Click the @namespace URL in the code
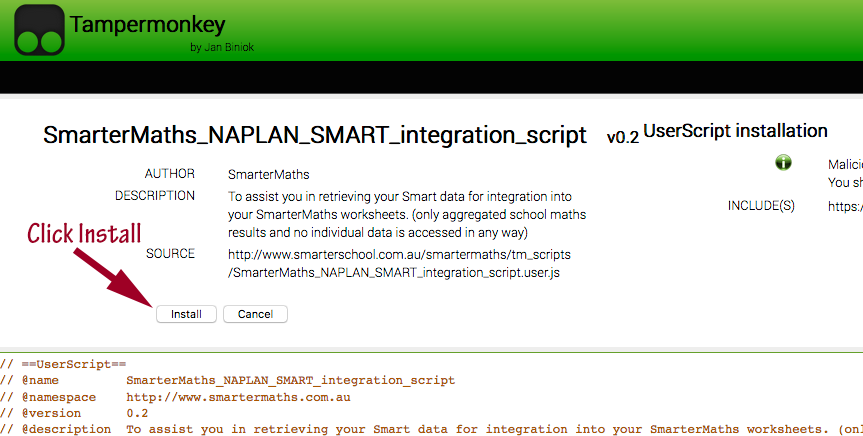Screen dimensions: 863x436 pyautogui.click(x=238, y=397)
